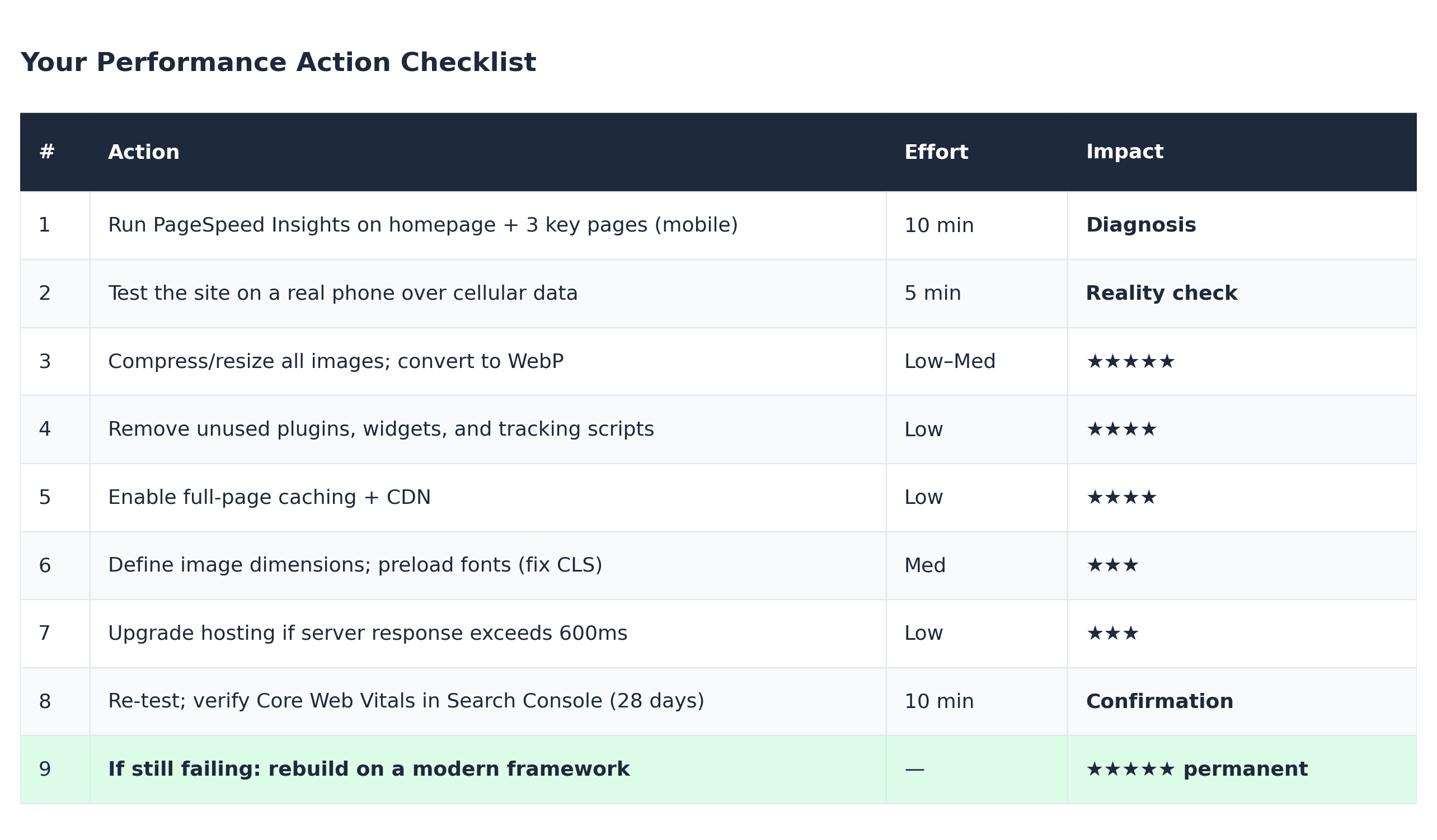Viewport: 1437px width, 840px height.
Task: Click star rating for Upgrade hosting row
Action: pyautogui.click(x=1112, y=634)
